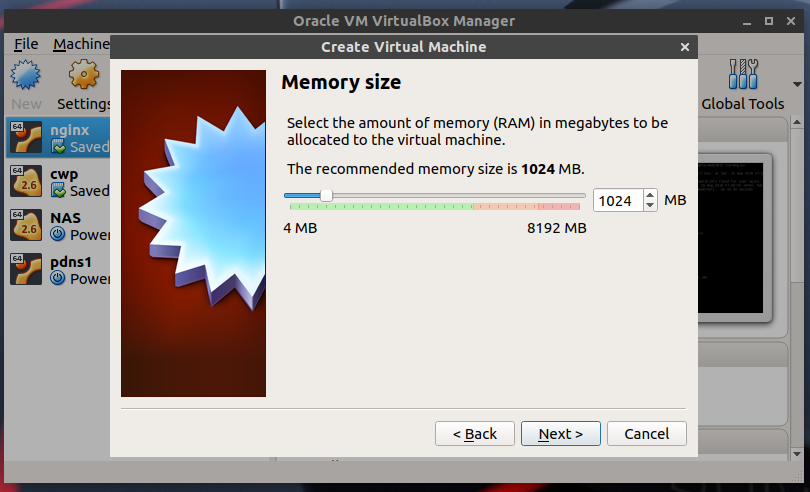
Task: Click the memory size MB input field
Action: click(617, 200)
